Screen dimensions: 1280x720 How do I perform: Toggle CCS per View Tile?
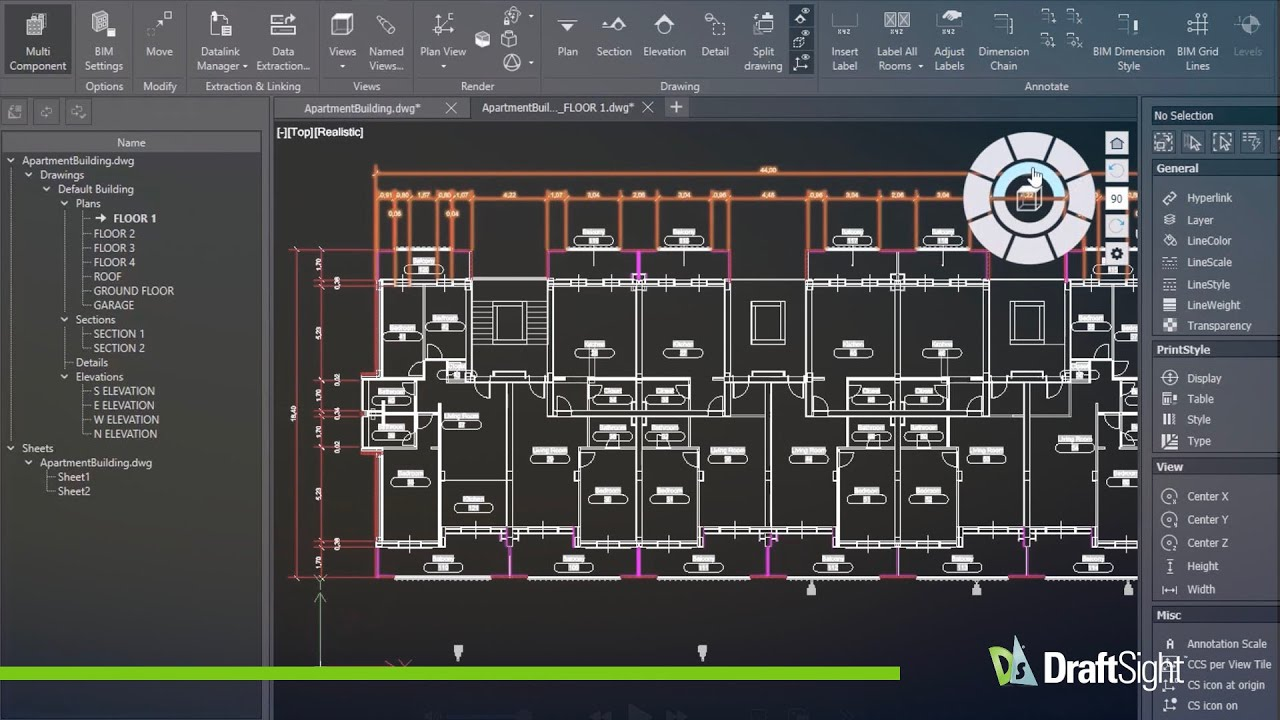[x=1218, y=664]
